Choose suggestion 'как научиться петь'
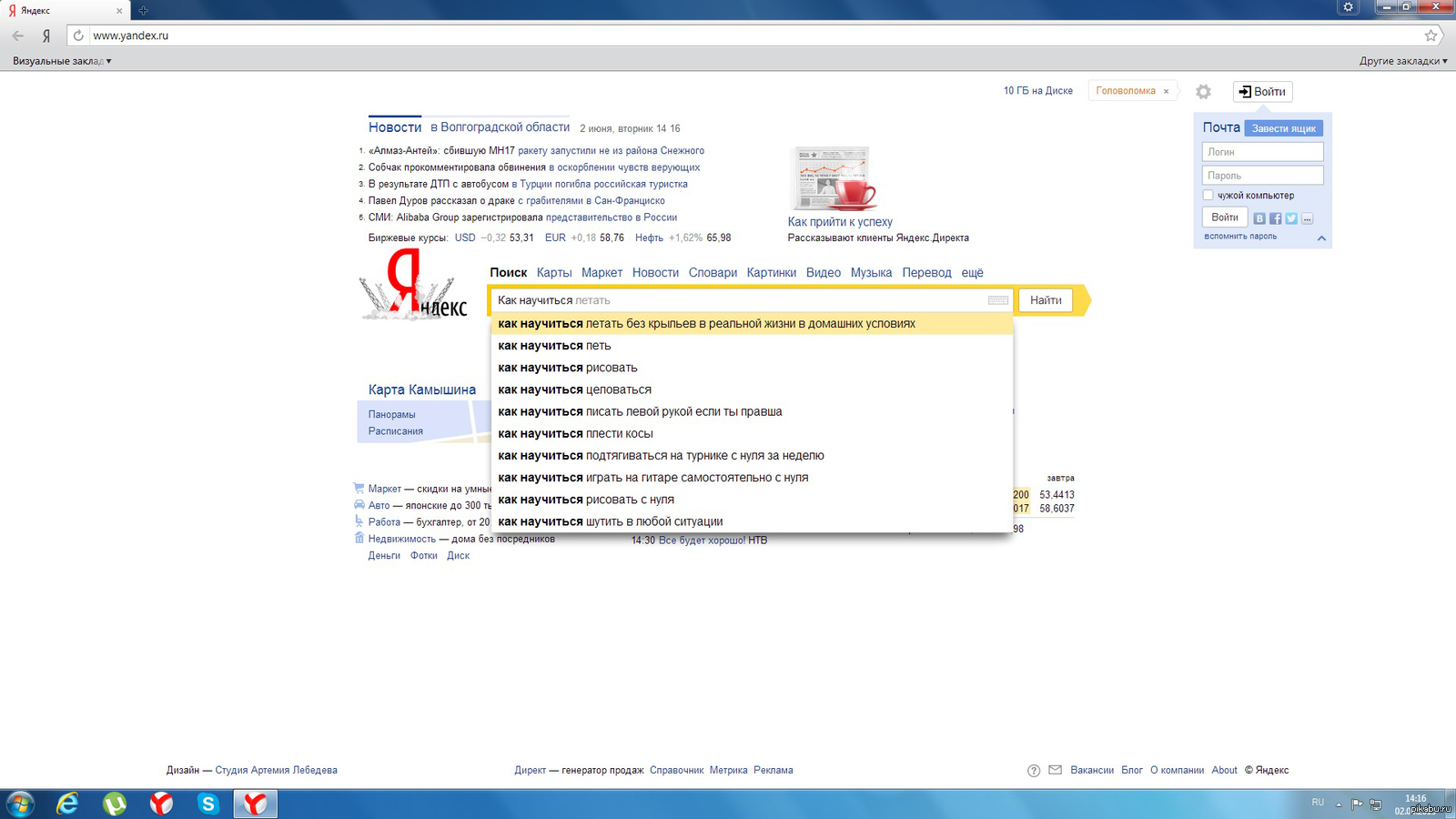The width and height of the screenshot is (1456, 819). (752, 346)
